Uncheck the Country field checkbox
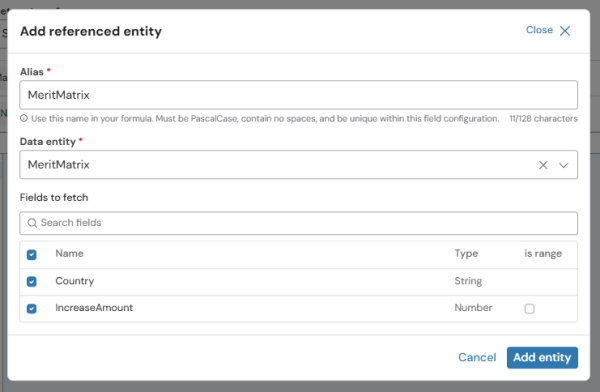 pyautogui.click(x=32, y=281)
